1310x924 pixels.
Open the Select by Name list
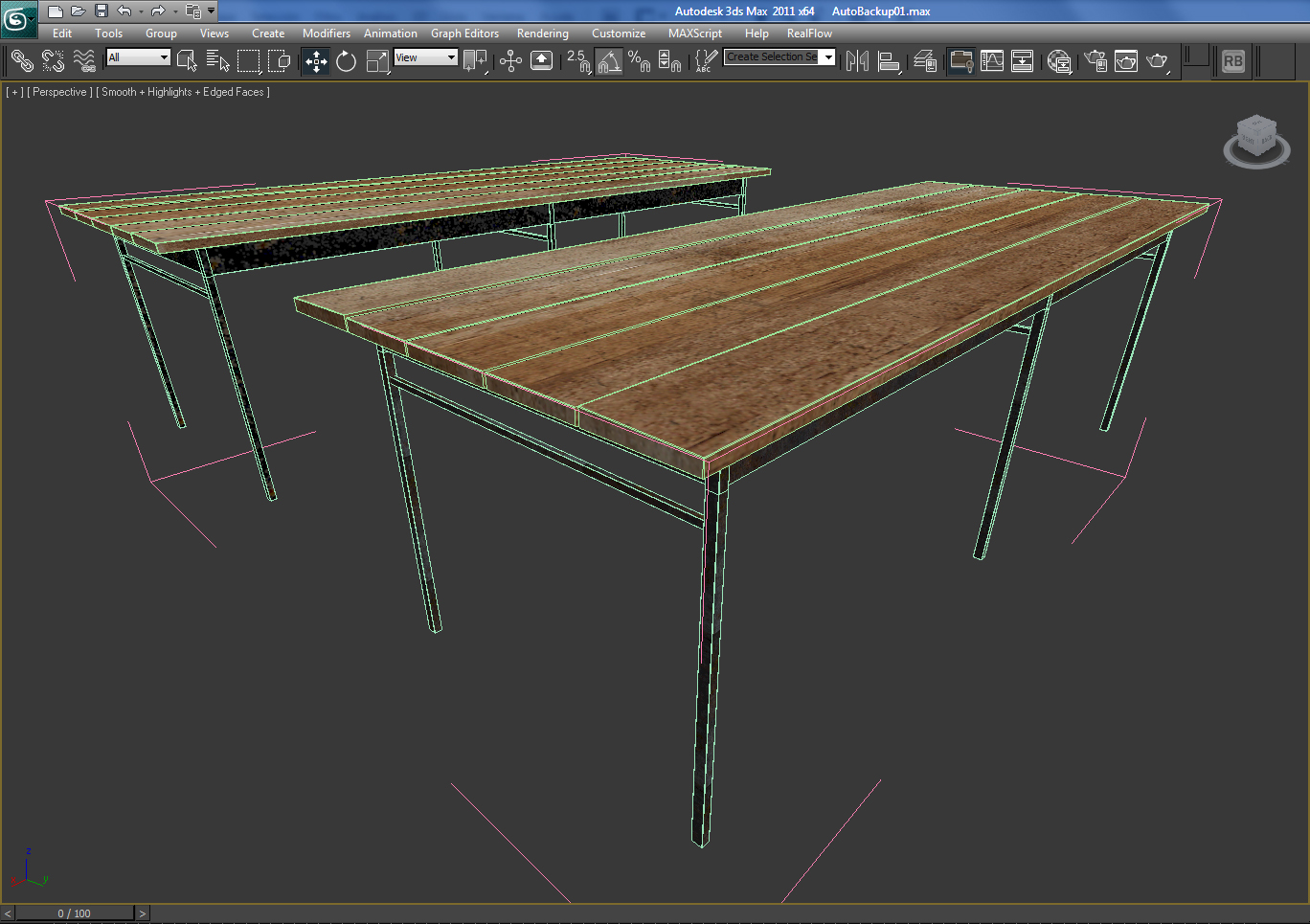(217, 61)
